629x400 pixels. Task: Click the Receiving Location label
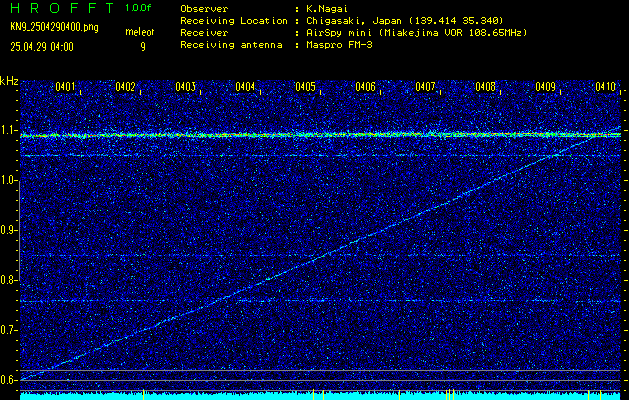point(234,20)
